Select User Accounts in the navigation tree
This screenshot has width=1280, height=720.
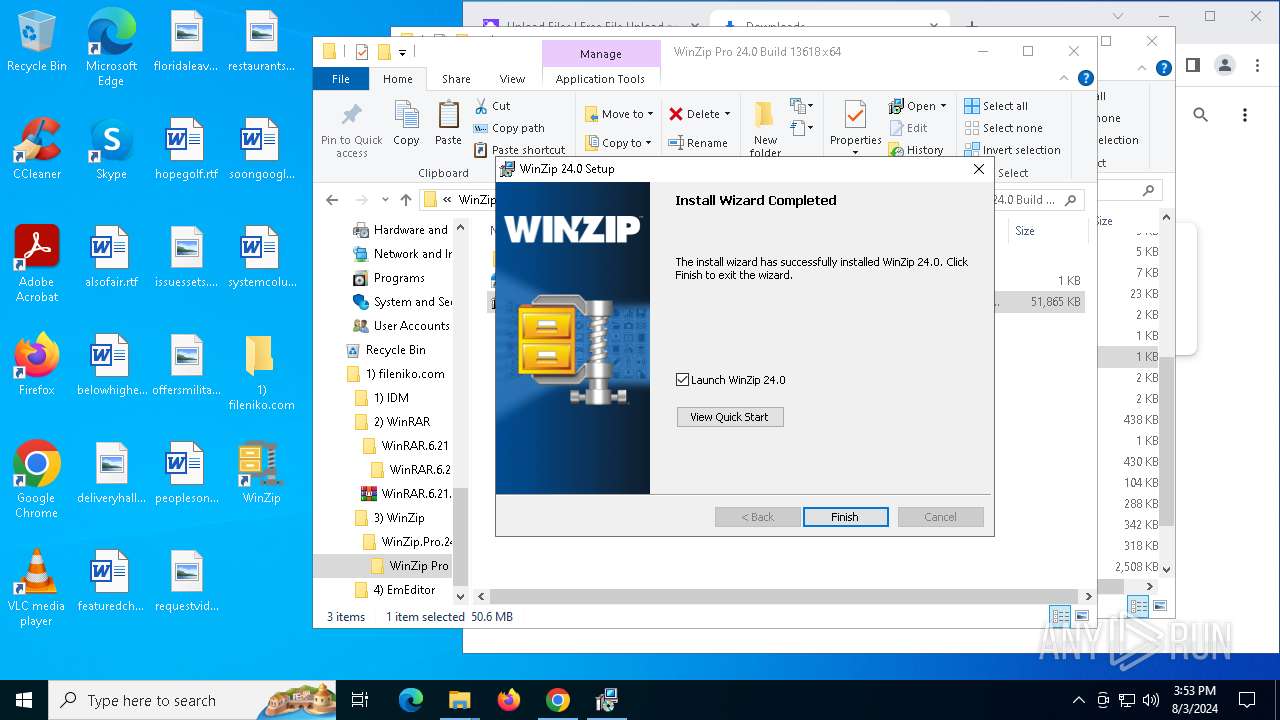click(401, 326)
